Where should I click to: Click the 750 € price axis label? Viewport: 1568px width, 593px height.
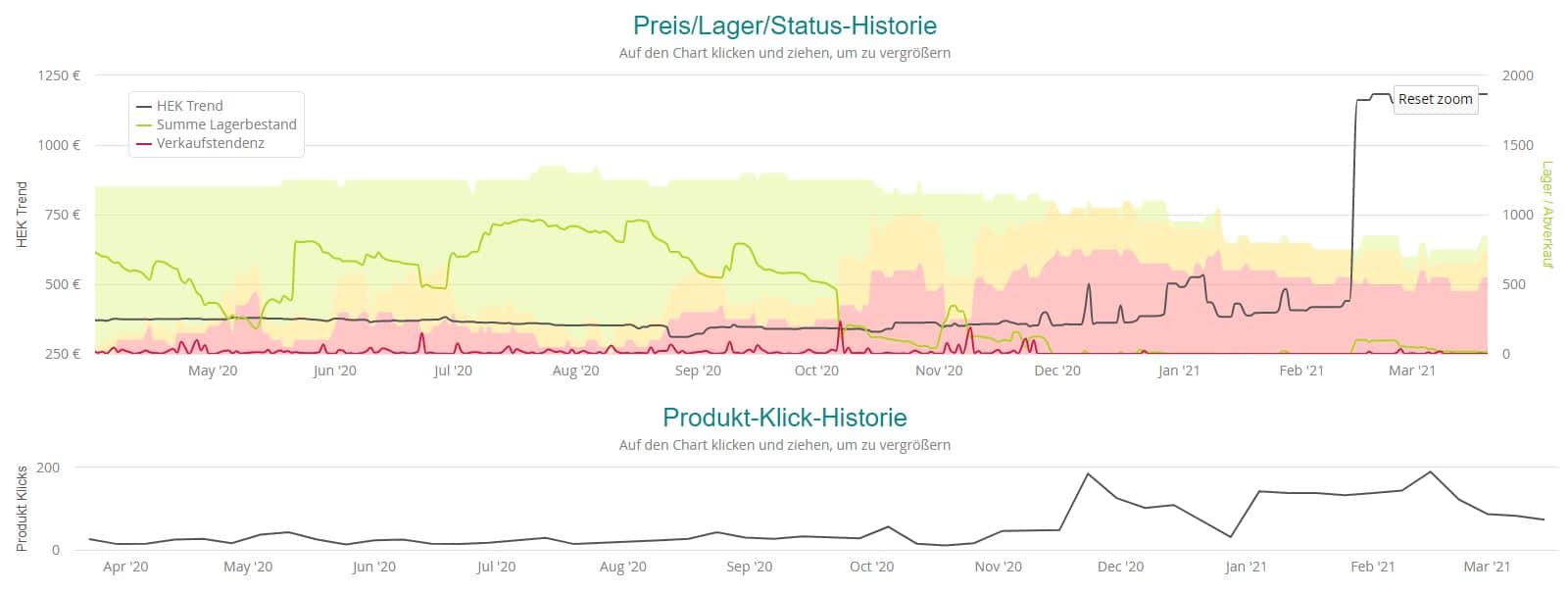click(x=62, y=215)
